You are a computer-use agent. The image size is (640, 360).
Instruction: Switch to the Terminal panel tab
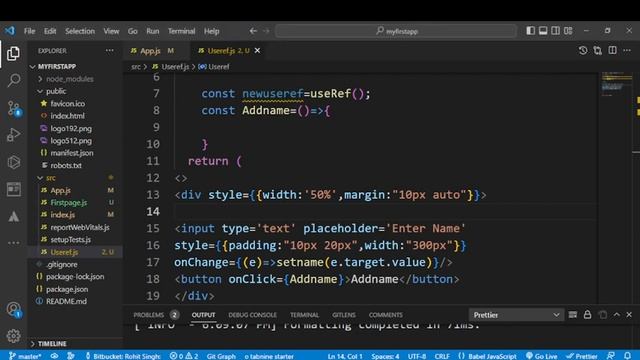pyautogui.click(x=304, y=315)
